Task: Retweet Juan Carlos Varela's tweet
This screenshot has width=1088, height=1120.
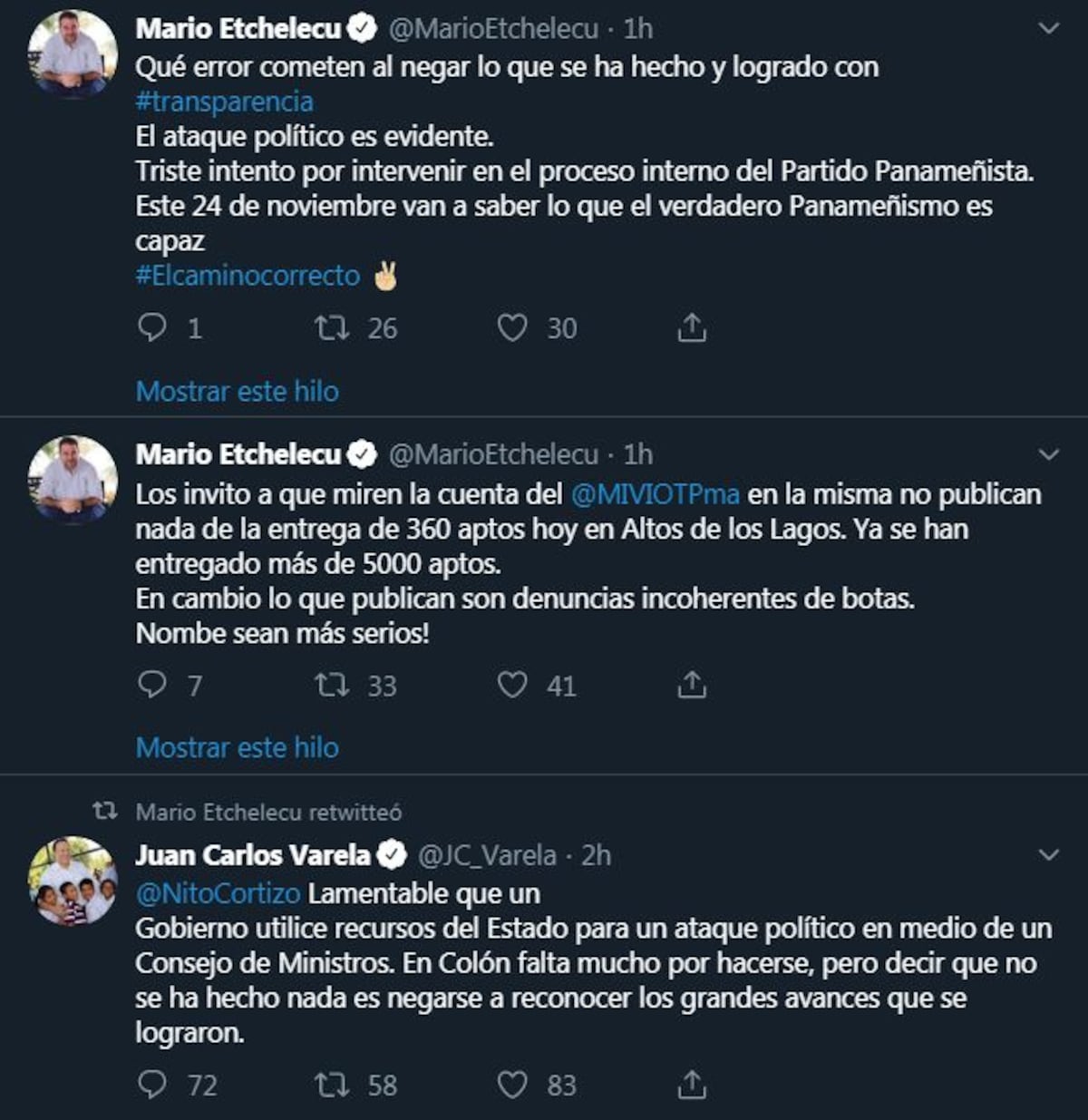Action: click(x=332, y=1084)
